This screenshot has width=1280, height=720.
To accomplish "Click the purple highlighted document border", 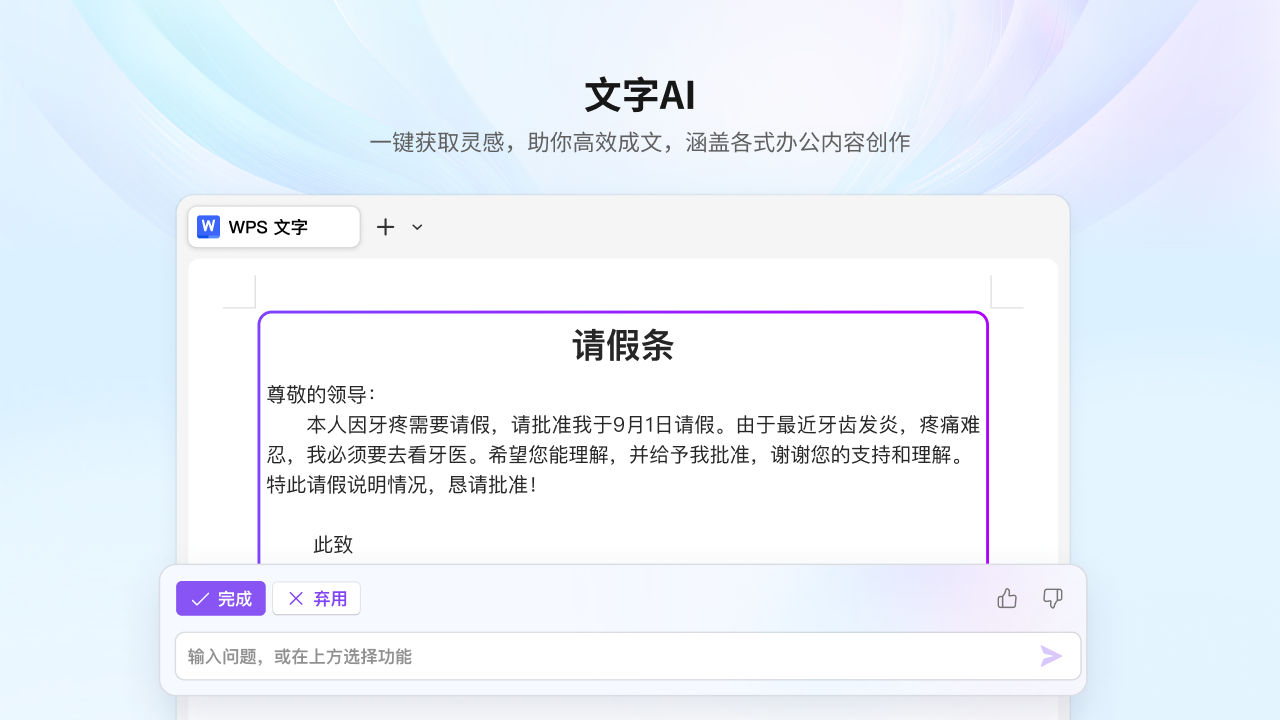I will (622, 312).
